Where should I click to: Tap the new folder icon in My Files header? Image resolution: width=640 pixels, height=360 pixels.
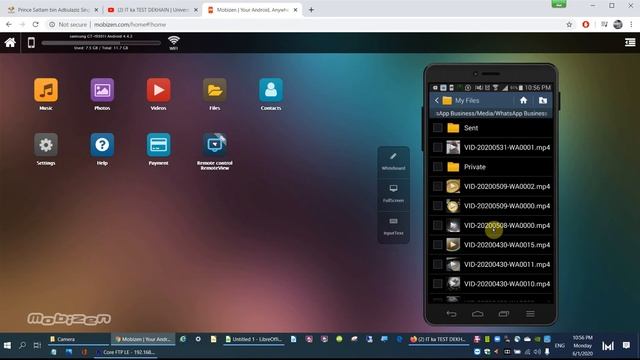[x=542, y=100]
